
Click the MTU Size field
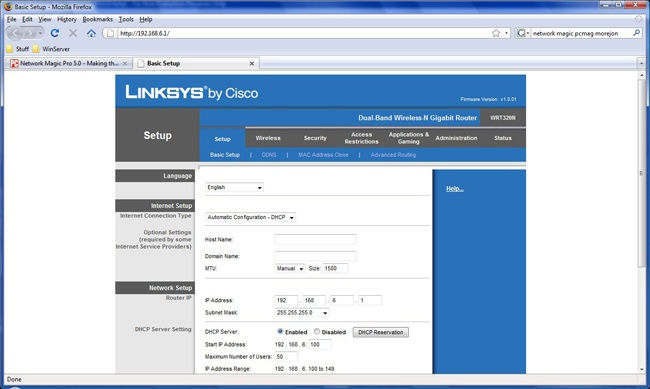tap(335, 268)
